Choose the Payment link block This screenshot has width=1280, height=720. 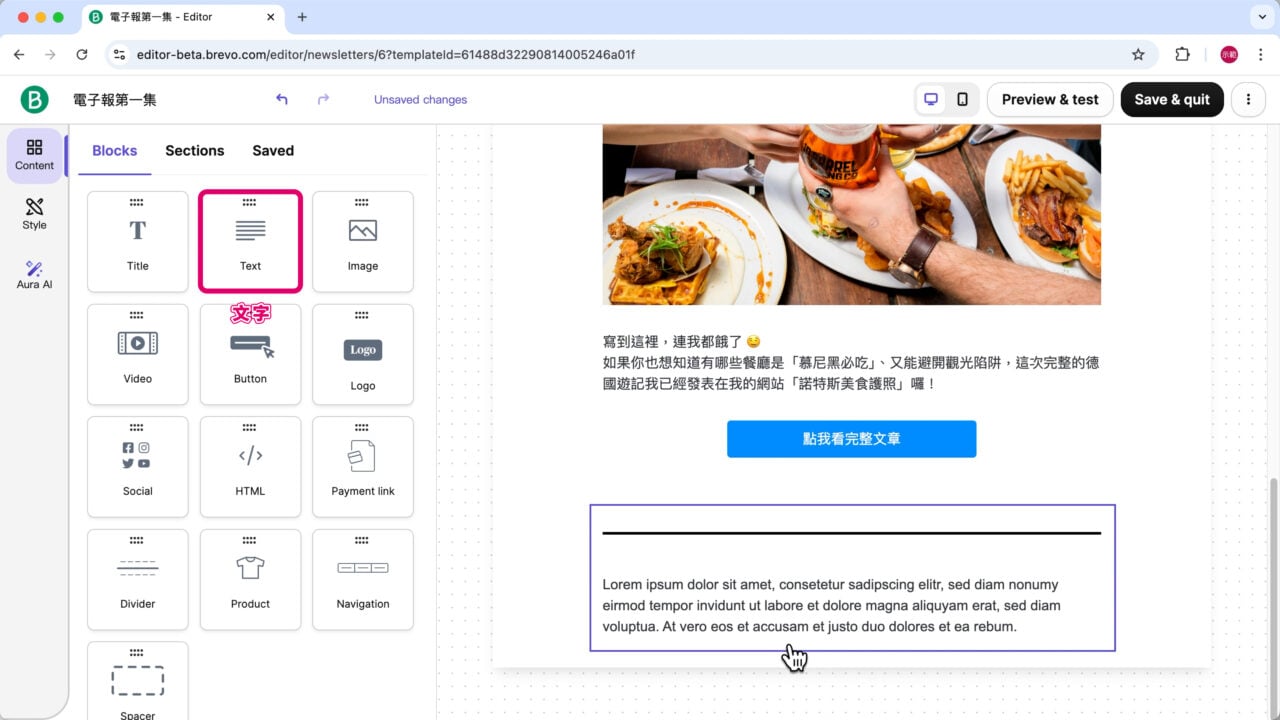pyautogui.click(x=362, y=466)
